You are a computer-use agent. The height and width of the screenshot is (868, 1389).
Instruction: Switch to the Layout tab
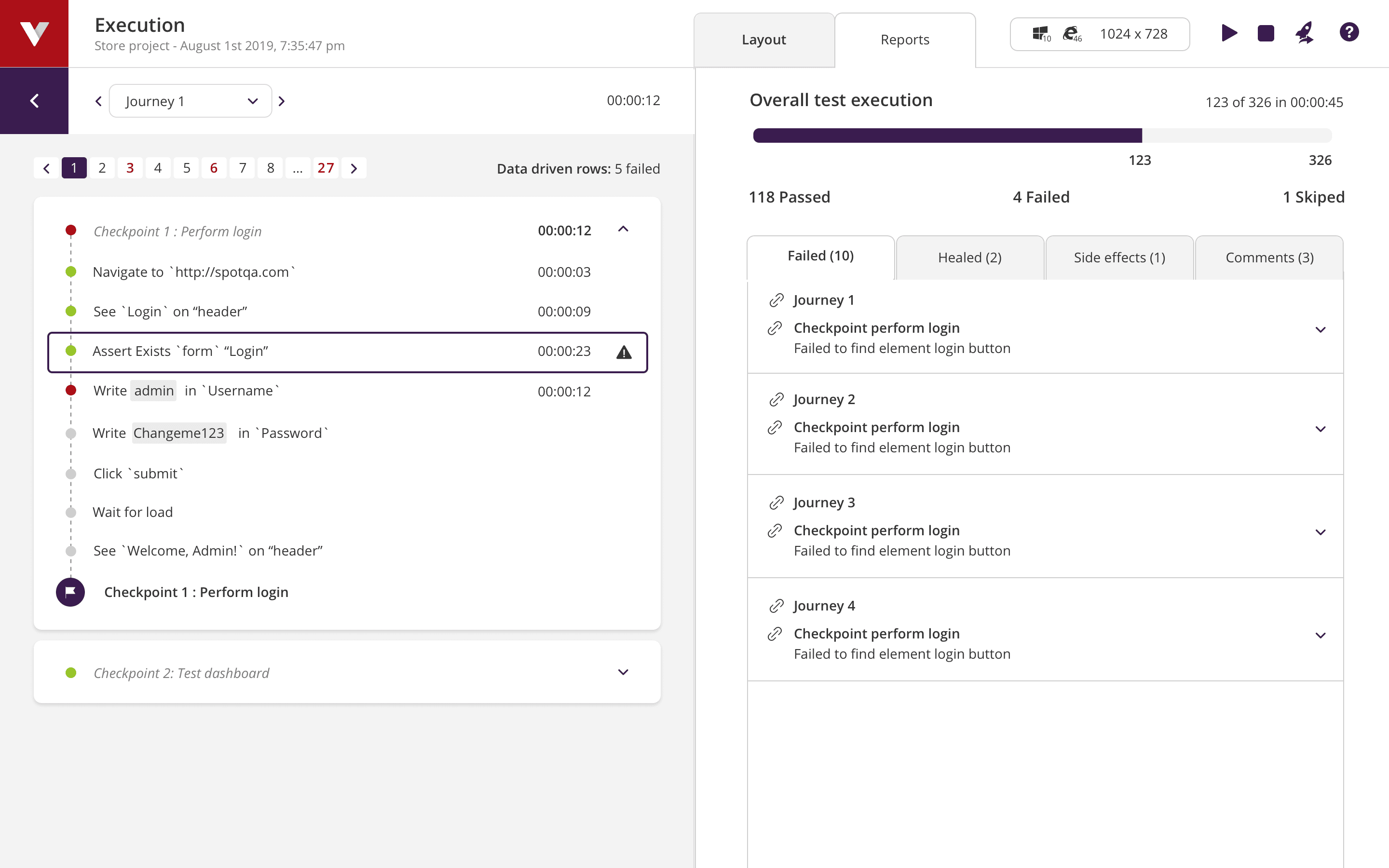pyautogui.click(x=764, y=40)
